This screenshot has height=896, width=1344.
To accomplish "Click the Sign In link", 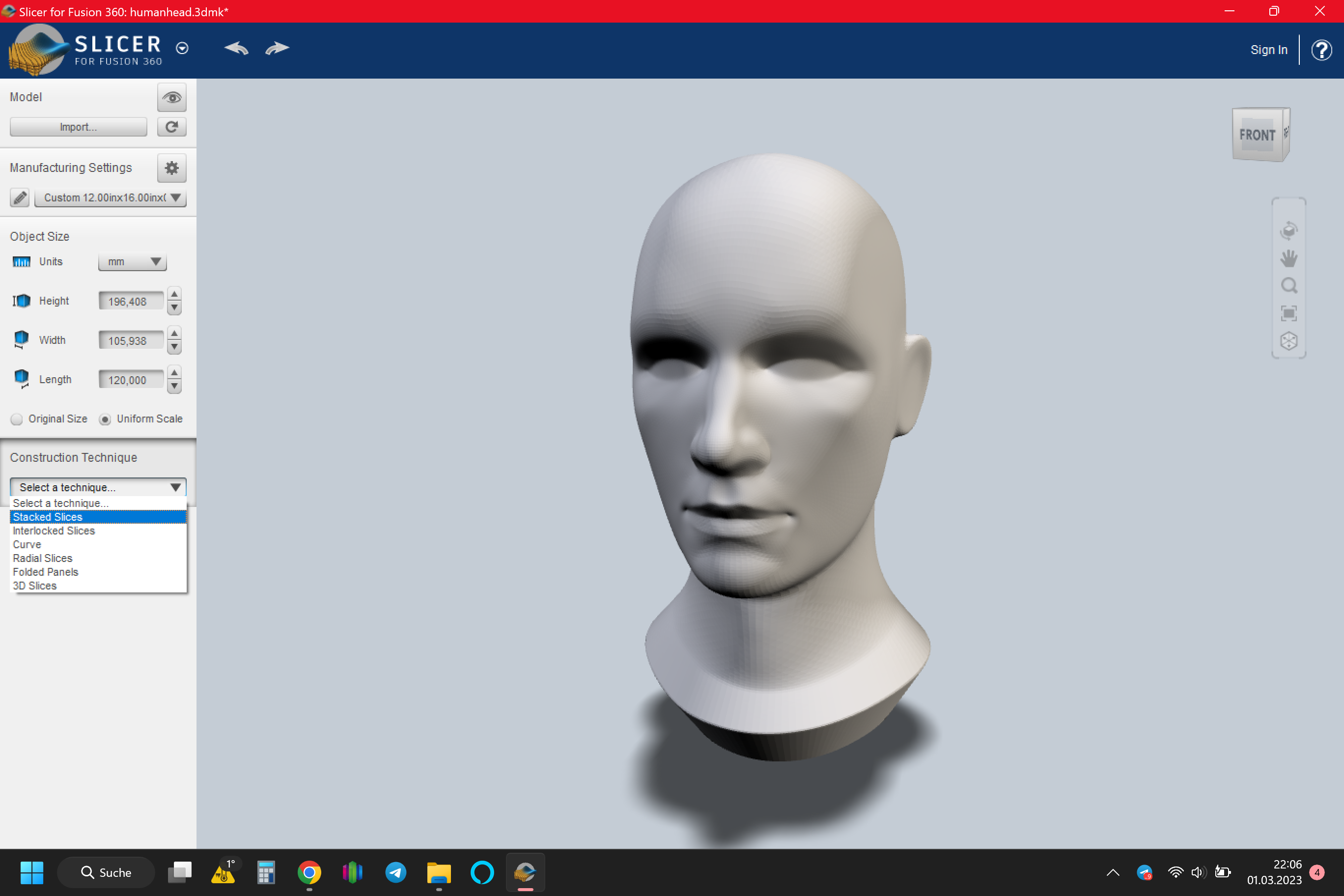I will click(1268, 50).
